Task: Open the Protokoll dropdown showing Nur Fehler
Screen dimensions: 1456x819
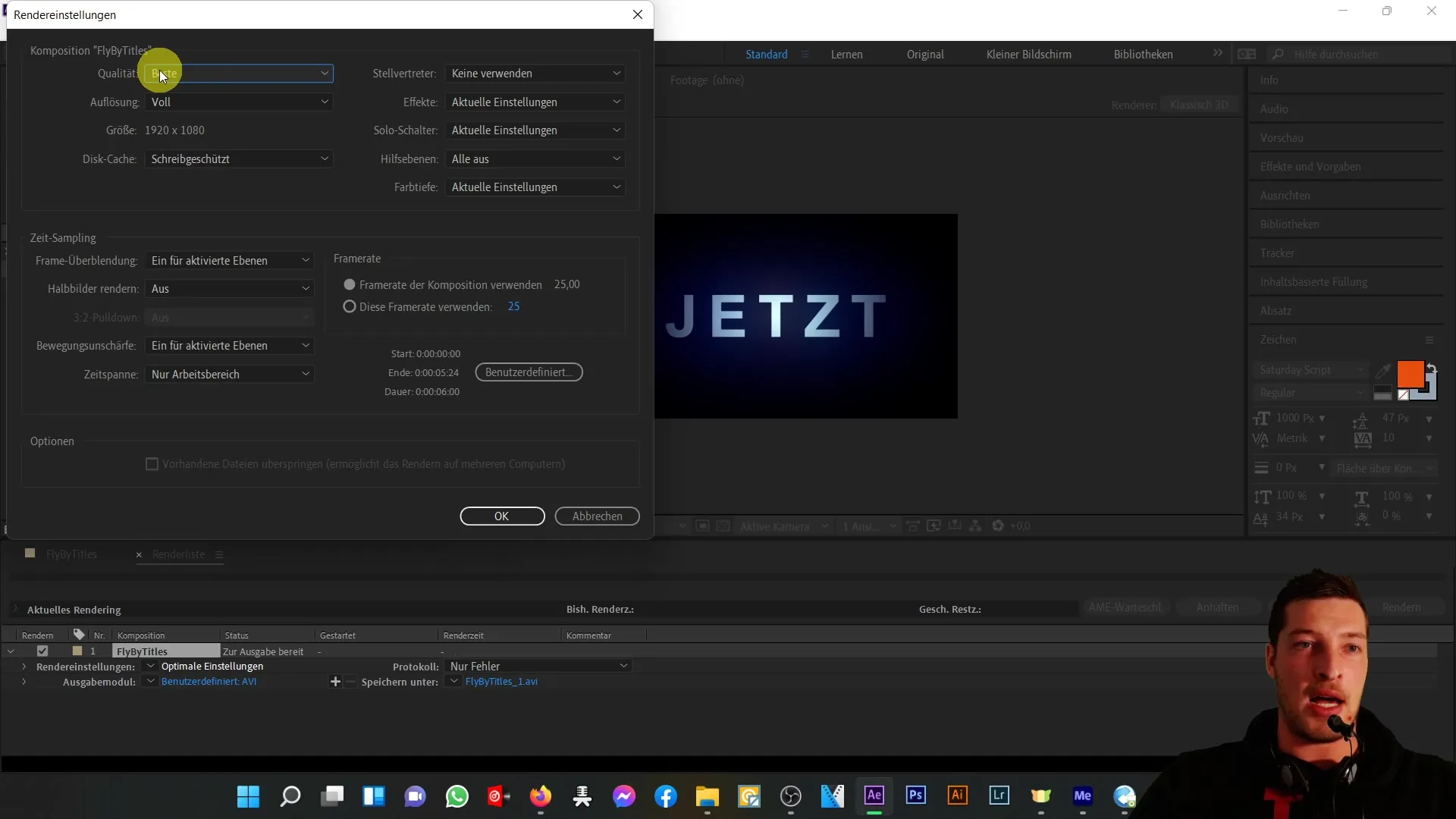Action: point(538,666)
